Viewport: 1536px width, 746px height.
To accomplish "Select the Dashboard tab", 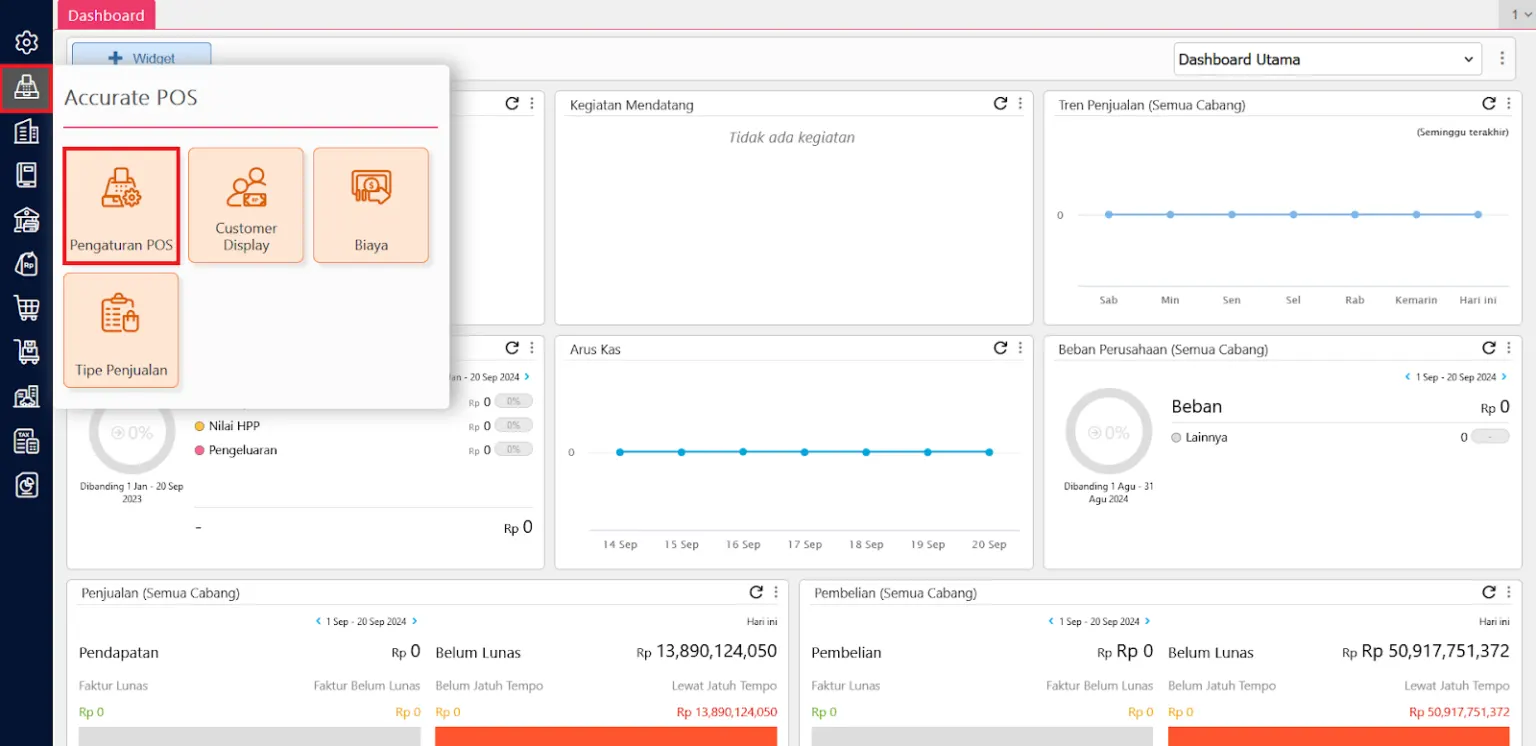I will click(106, 15).
